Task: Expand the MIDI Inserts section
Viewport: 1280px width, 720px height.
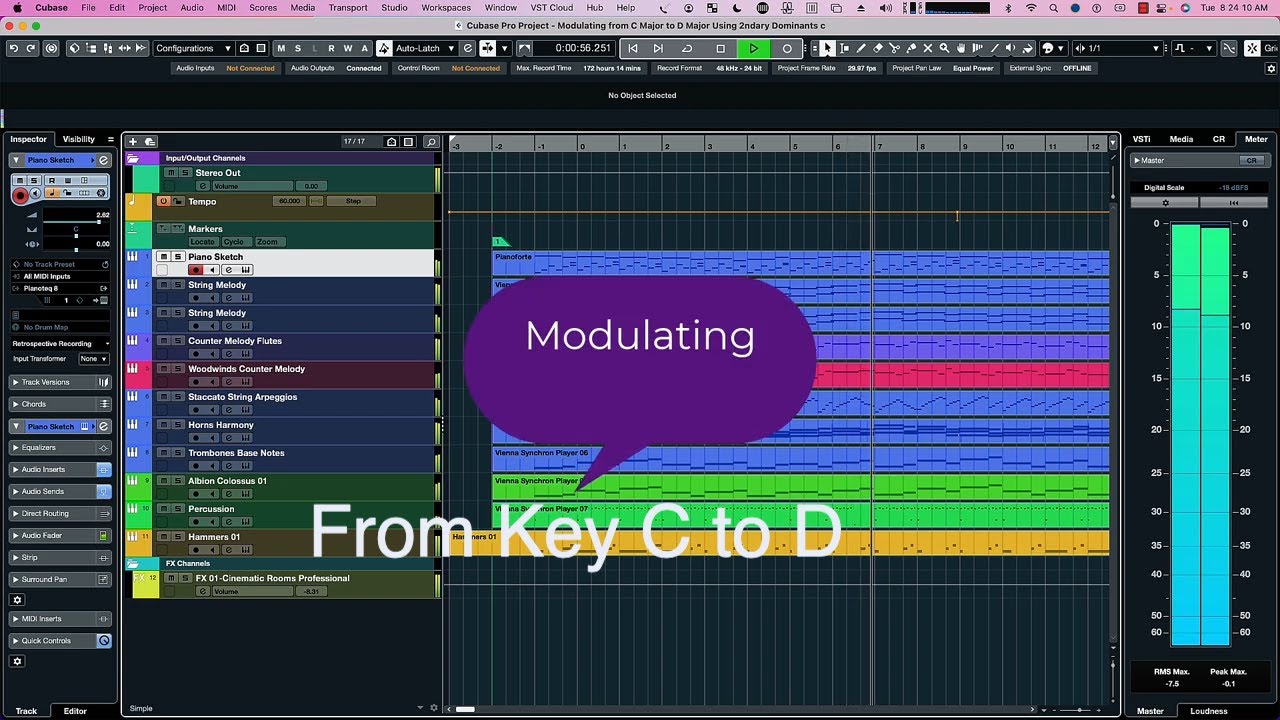Action: (x=60, y=619)
